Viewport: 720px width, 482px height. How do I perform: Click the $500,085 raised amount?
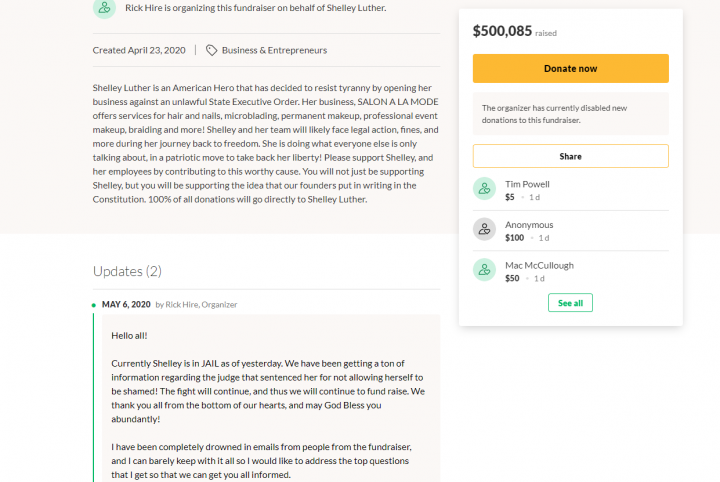pyautogui.click(x=502, y=31)
